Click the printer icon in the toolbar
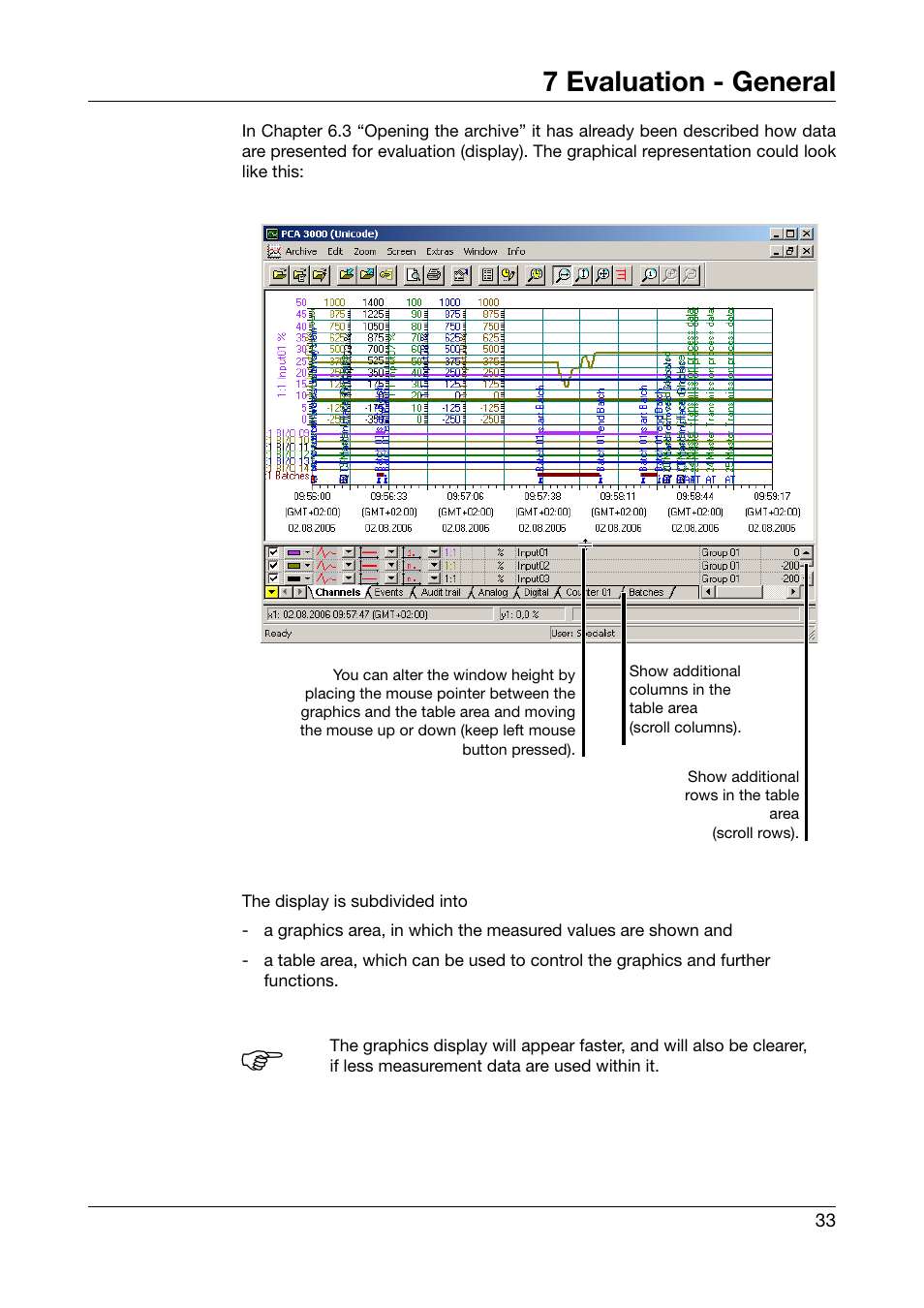 coord(434,275)
